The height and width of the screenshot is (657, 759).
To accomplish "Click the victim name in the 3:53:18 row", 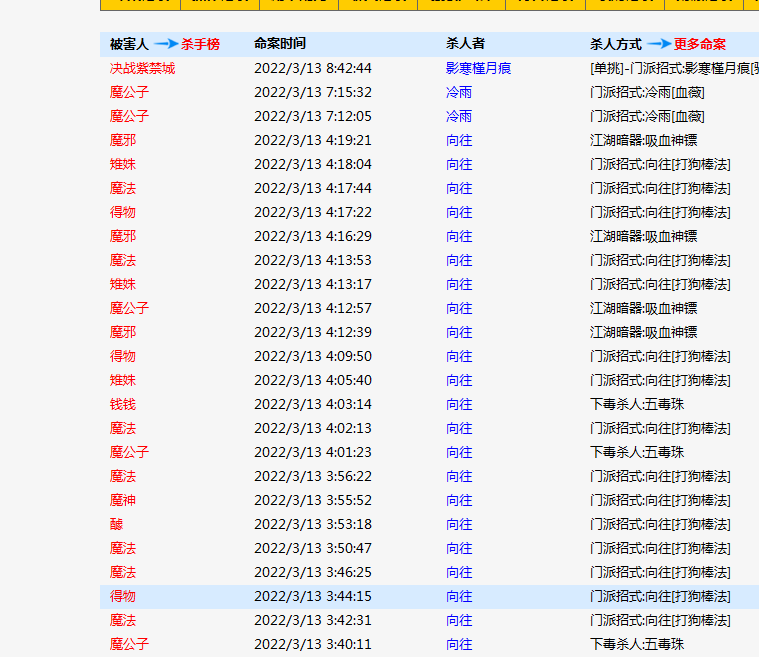I will [x=117, y=524].
